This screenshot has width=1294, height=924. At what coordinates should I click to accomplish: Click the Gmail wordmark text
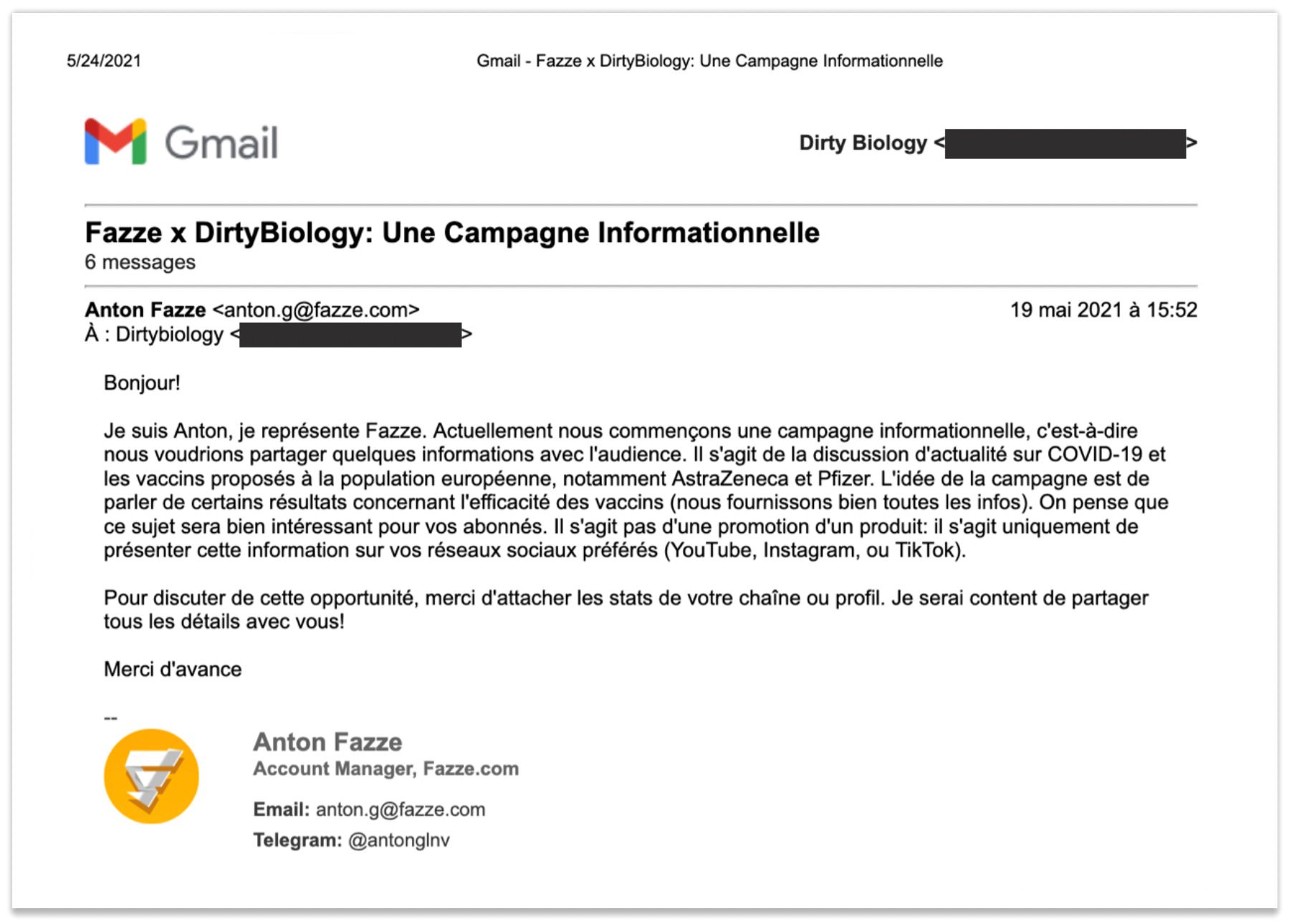tap(221, 143)
